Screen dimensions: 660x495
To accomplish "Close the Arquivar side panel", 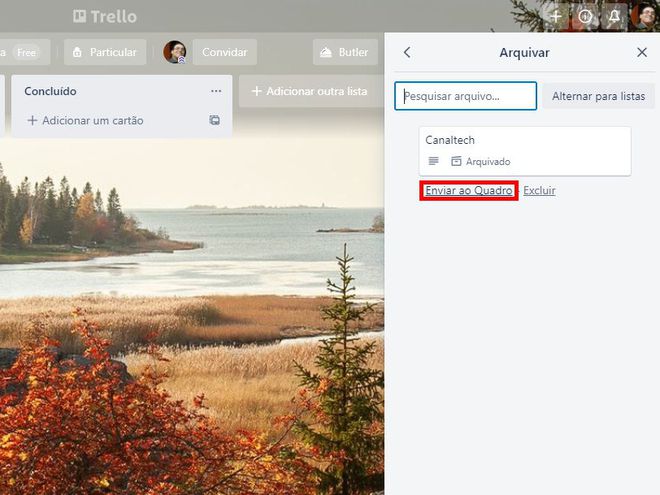I will coord(642,53).
